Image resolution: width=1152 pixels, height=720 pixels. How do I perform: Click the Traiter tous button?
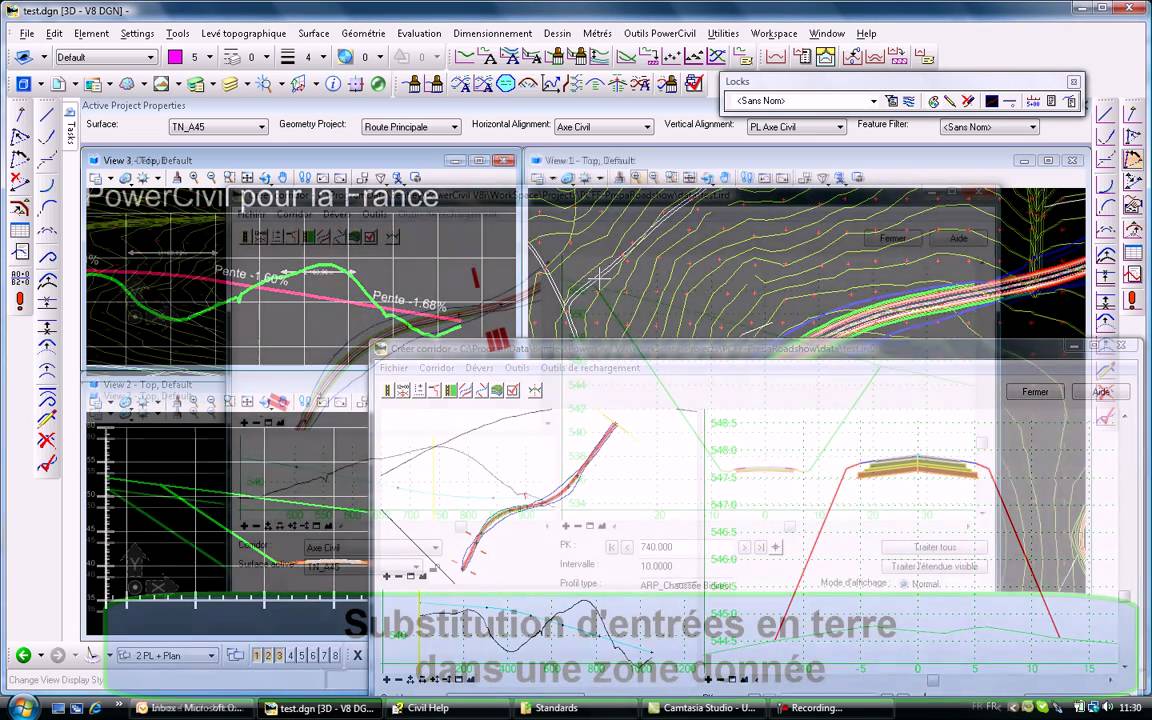click(935, 547)
